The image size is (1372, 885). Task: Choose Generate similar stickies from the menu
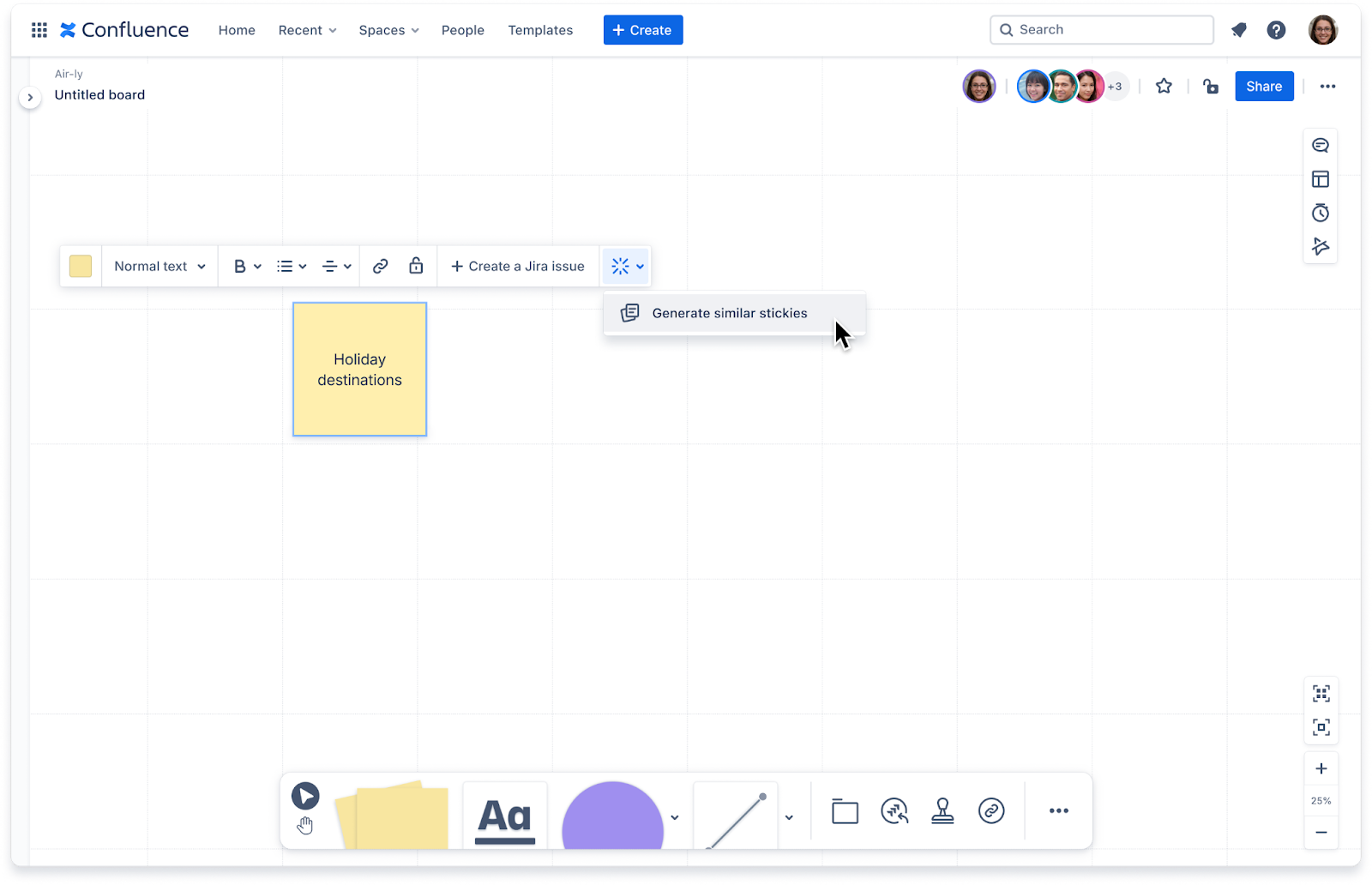tap(729, 313)
